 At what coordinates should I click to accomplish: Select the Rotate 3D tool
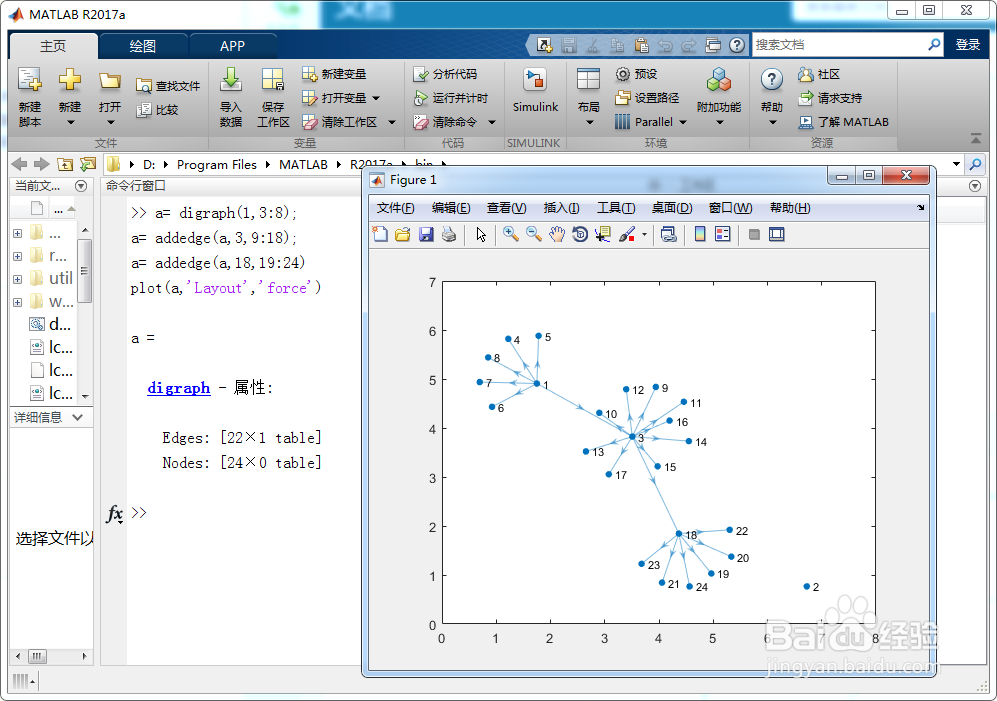pos(579,234)
